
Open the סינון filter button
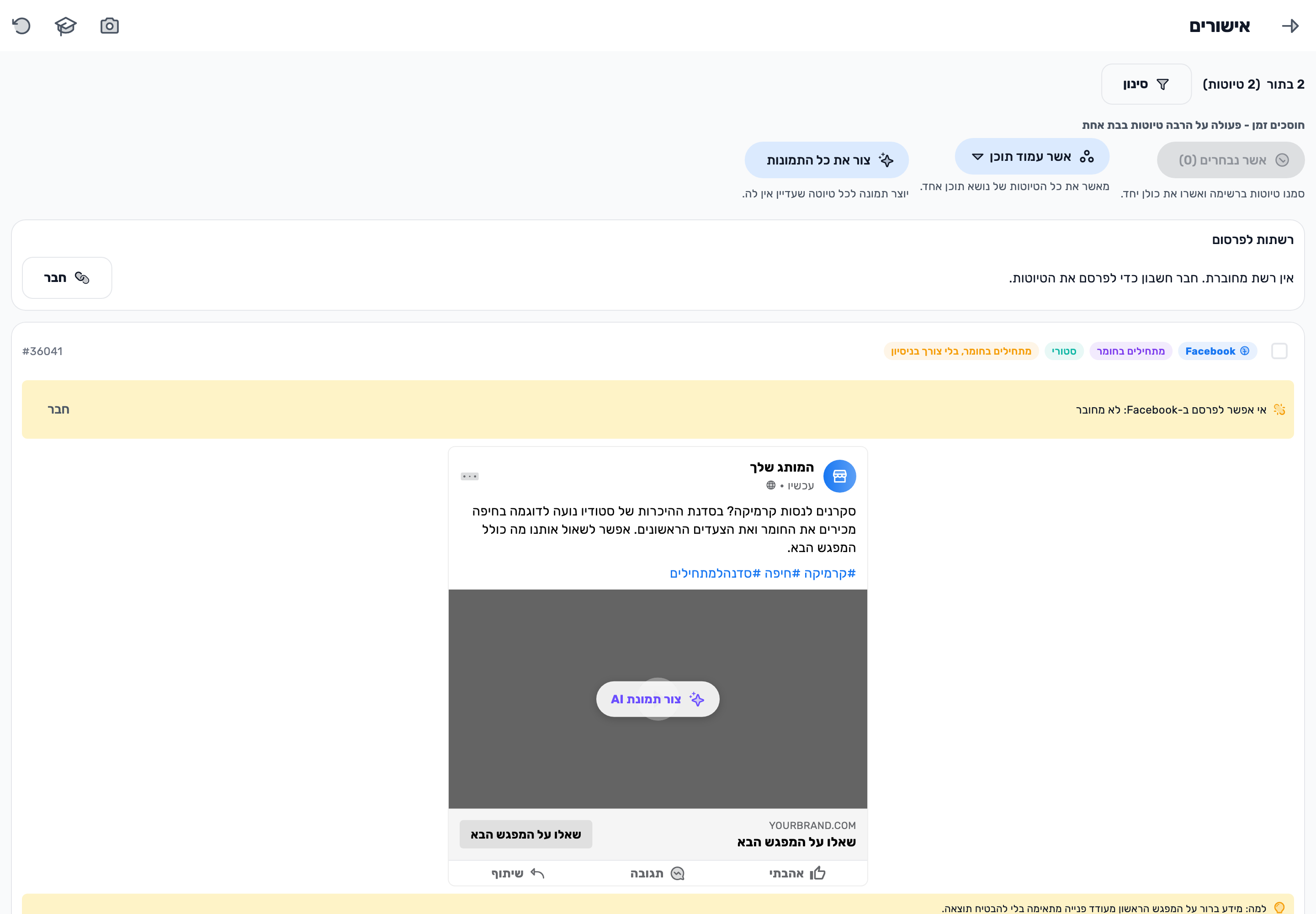click(1146, 84)
